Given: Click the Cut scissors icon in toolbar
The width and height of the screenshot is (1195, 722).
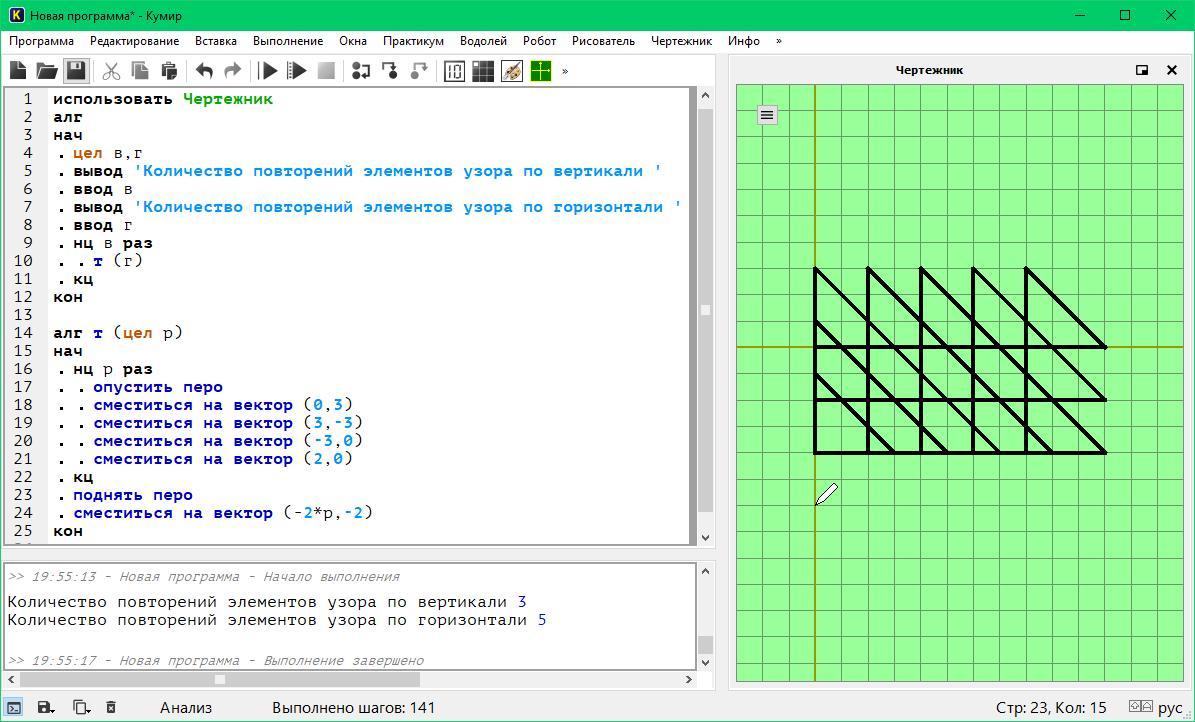Looking at the screenshot, I should tap(111, 71).
